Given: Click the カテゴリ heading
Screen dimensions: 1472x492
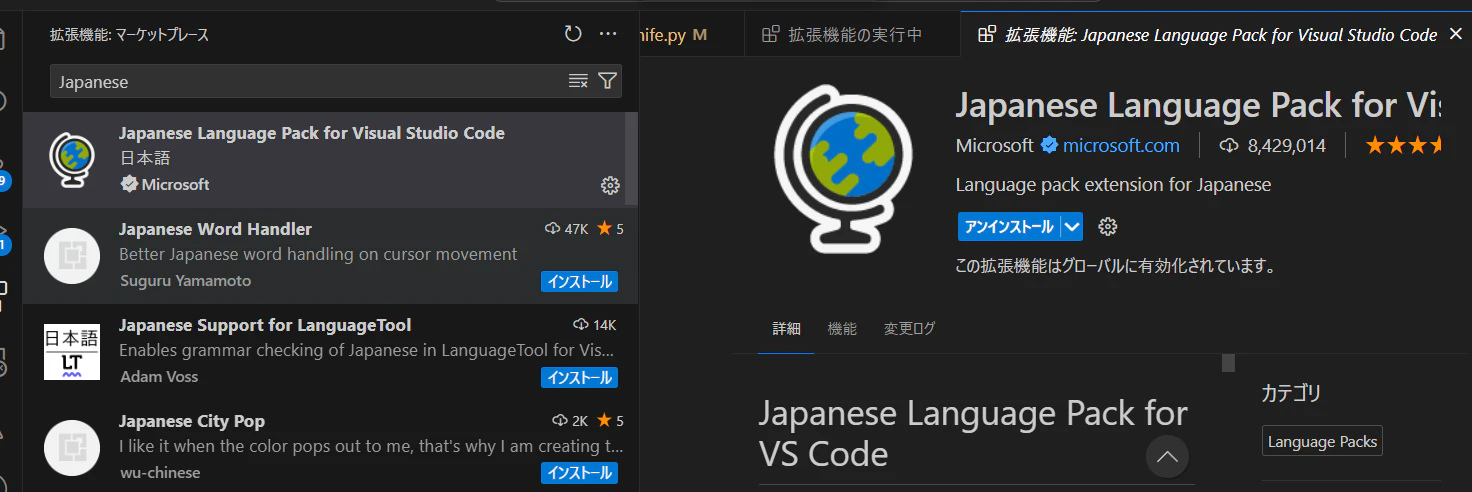Looking at the screenshot, I should 1292,392.
